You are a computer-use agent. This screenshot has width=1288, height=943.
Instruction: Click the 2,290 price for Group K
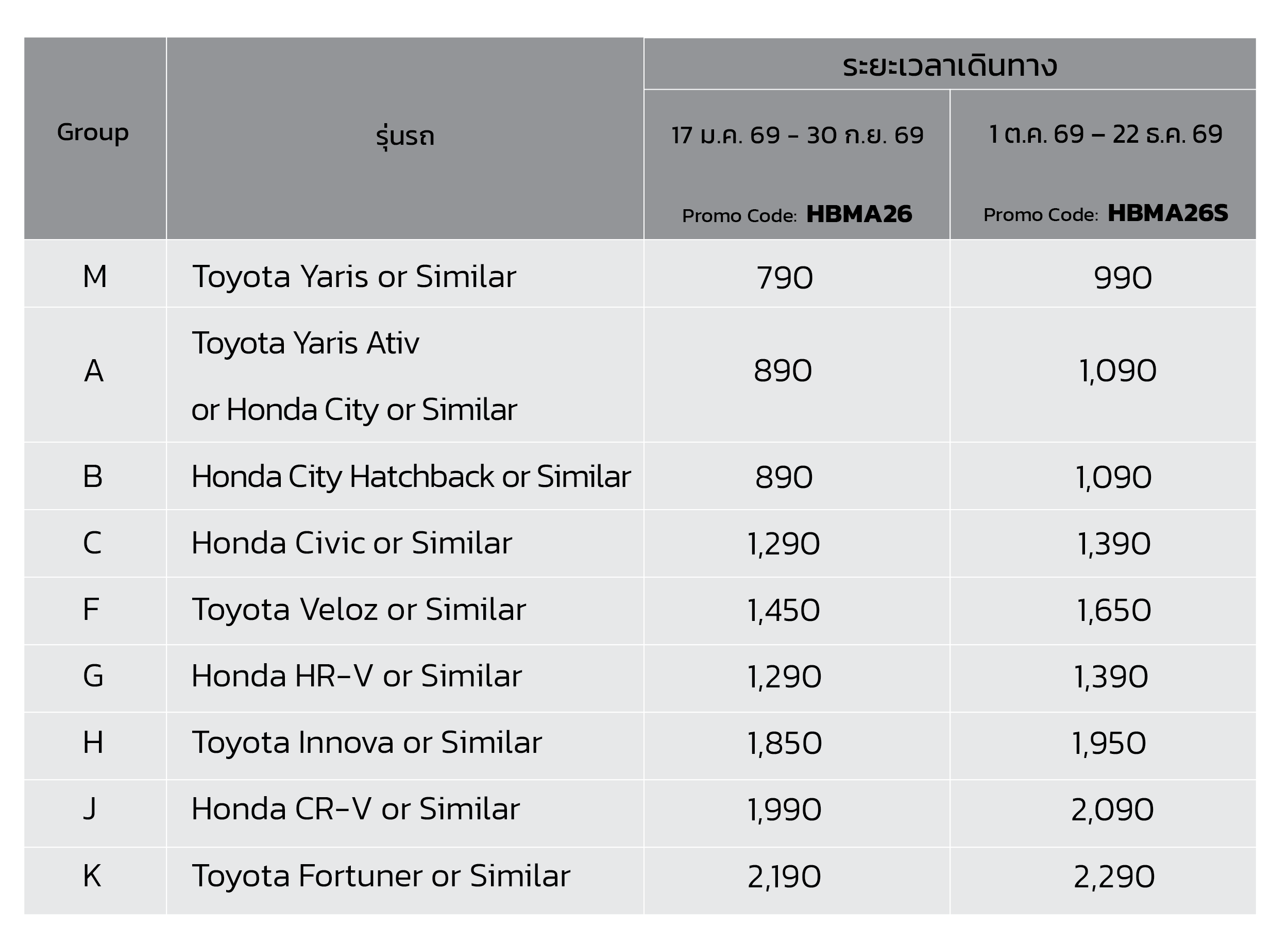click(1113, 877)
